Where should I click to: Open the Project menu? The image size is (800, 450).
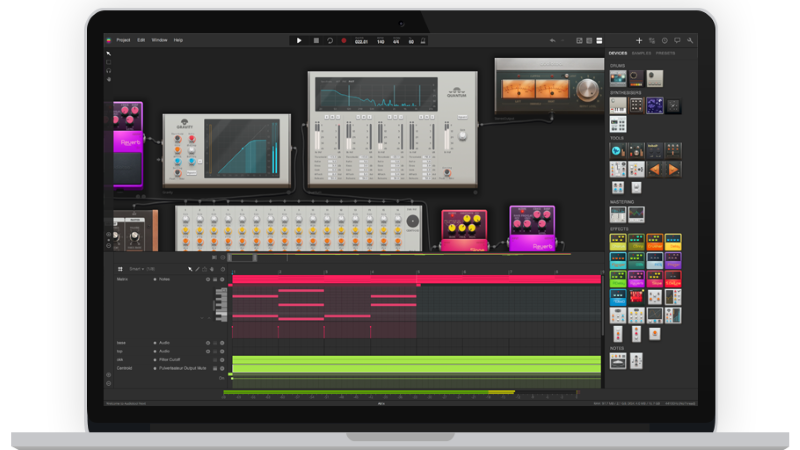coord(123,39)
